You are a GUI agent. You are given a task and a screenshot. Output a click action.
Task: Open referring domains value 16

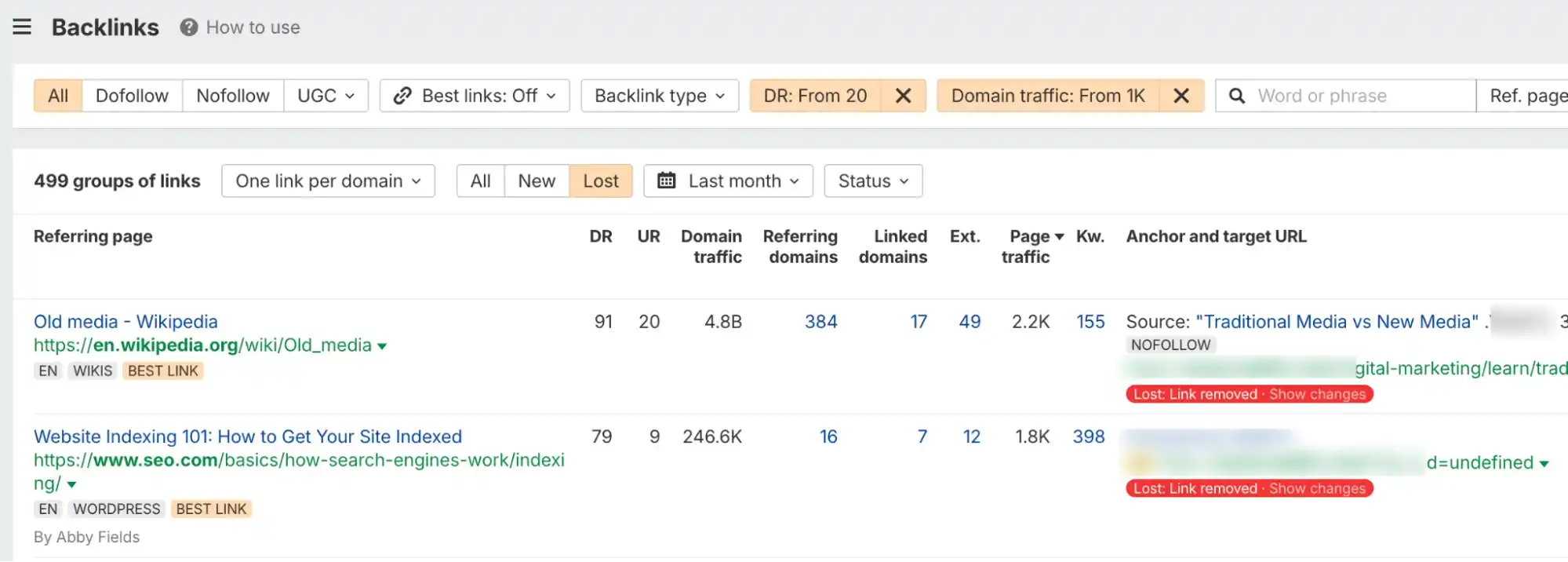click(x=828, y=436)
